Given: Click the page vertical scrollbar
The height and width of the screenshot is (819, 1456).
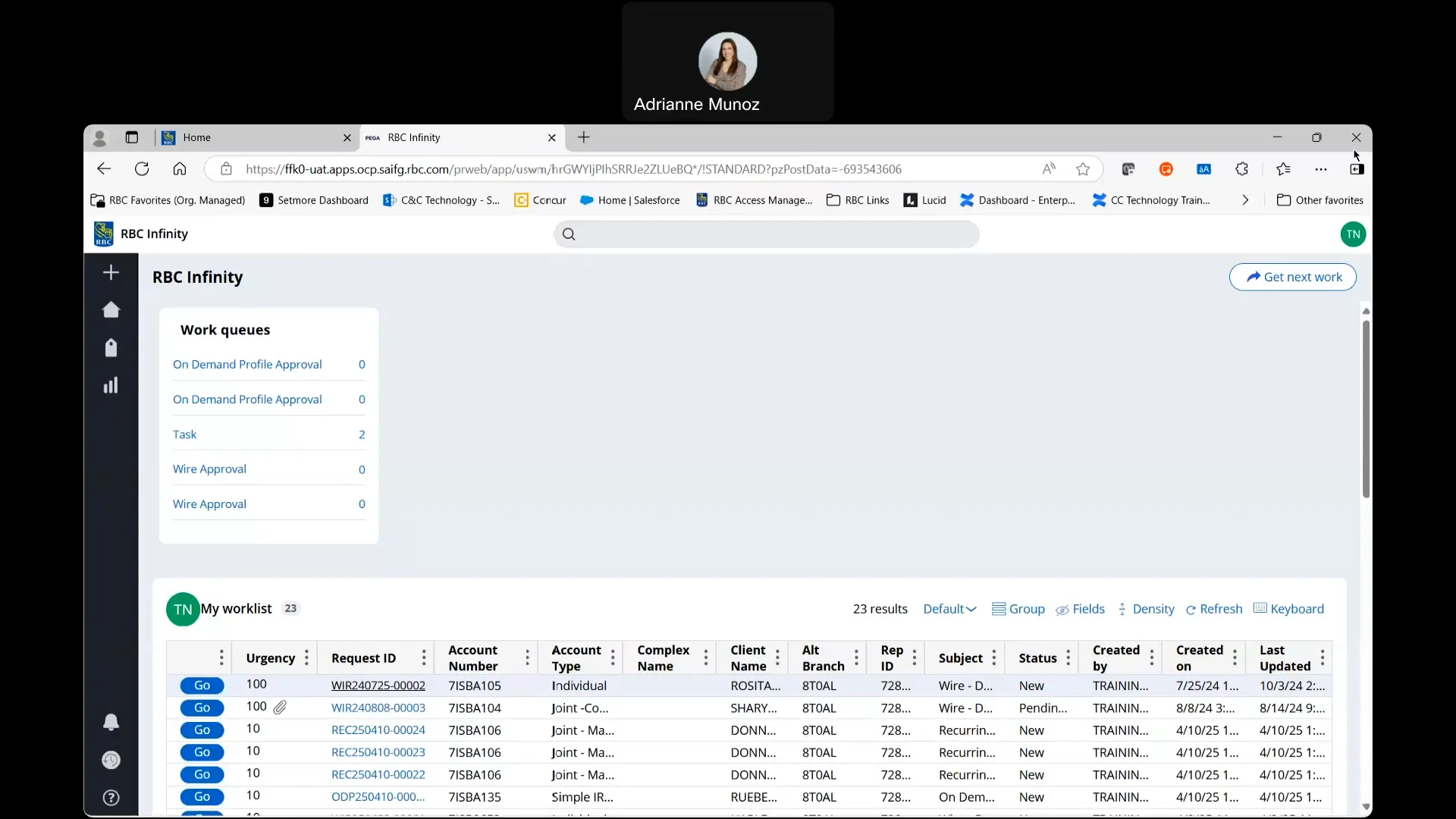Looking at the screenshot, I should [1366, 409].
